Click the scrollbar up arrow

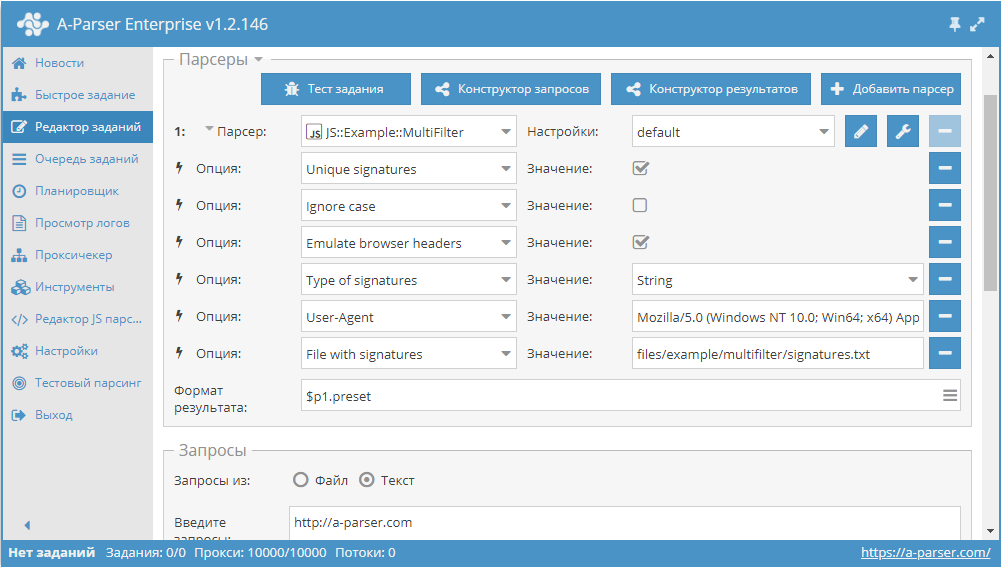click(x=990, y=57)
